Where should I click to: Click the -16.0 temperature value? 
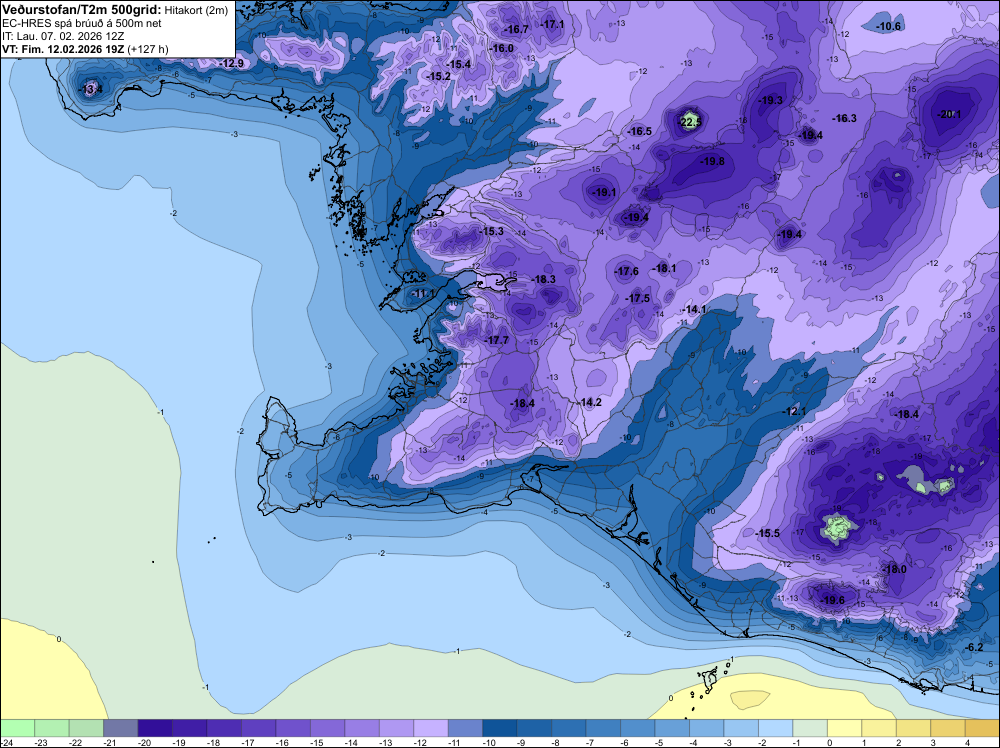(501, 48)
